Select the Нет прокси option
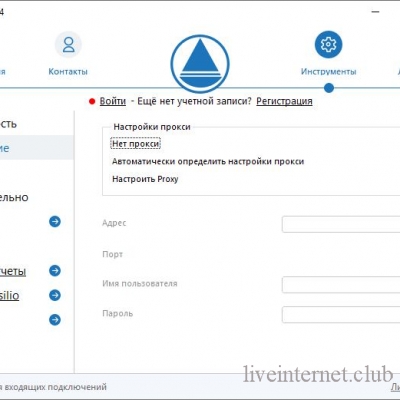The height and width of the screenshot is (400, 400). click(x=136, y=144)
